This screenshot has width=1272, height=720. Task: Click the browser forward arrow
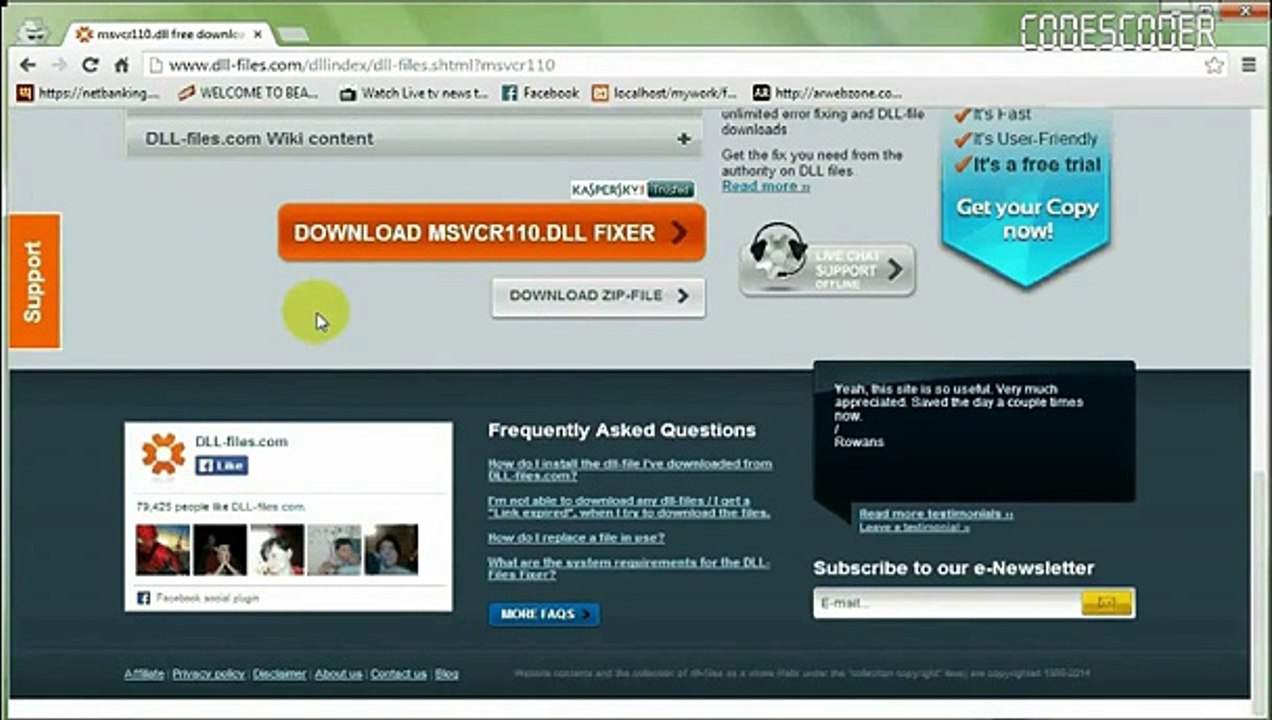pos(59,65)
